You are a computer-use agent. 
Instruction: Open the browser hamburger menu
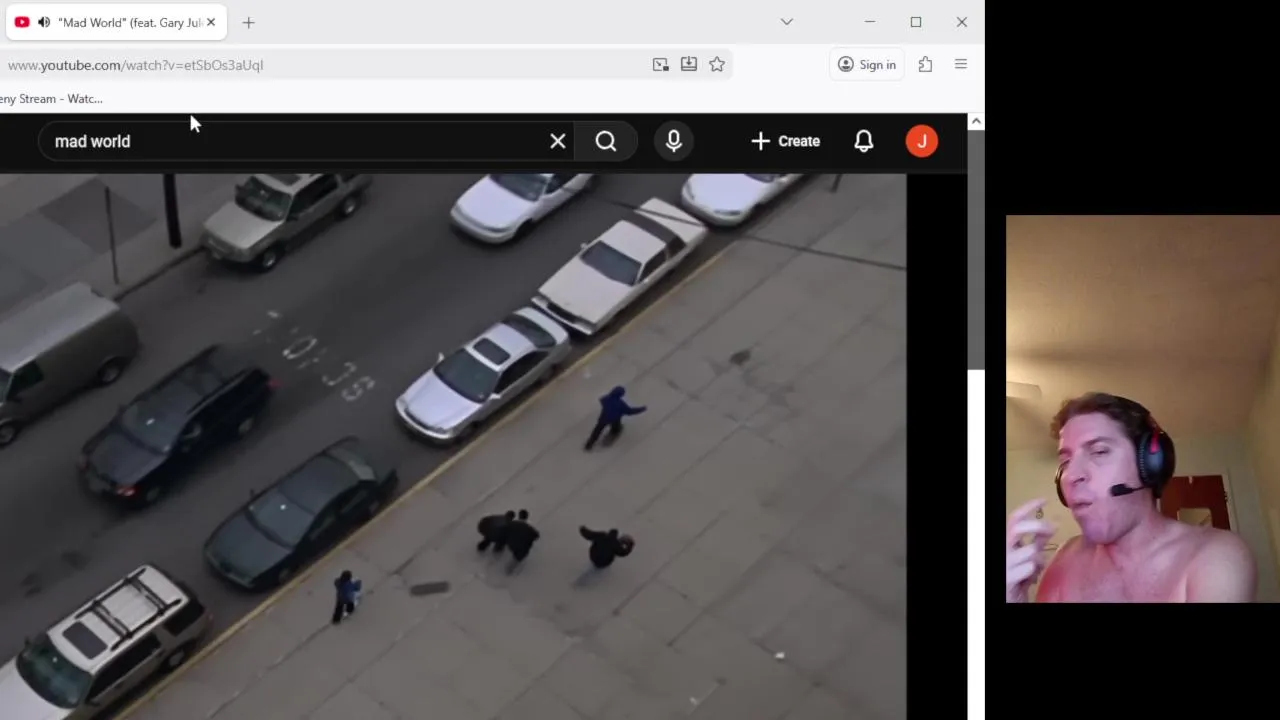(x=961, y=64)
